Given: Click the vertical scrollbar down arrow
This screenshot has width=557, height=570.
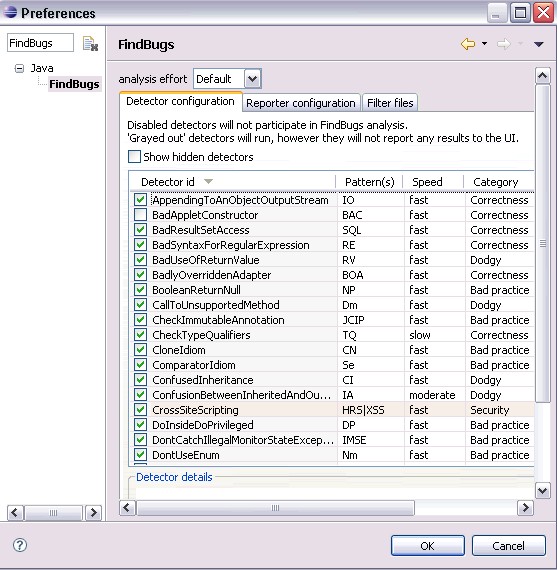Looking at the screenshot, I should pos(542,491).
